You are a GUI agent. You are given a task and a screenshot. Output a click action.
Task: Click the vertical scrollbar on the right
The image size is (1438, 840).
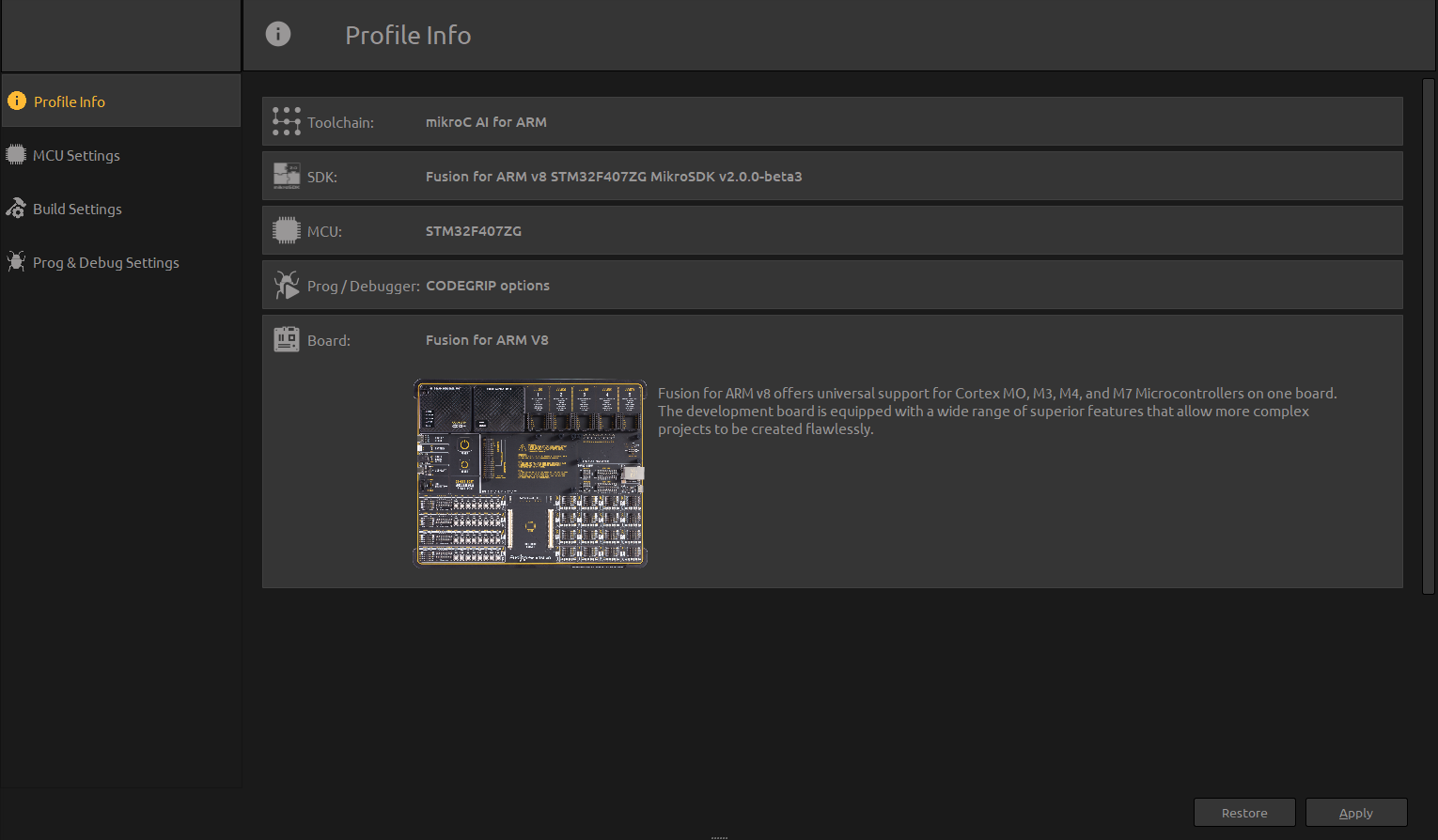[x=1429, y=336]
